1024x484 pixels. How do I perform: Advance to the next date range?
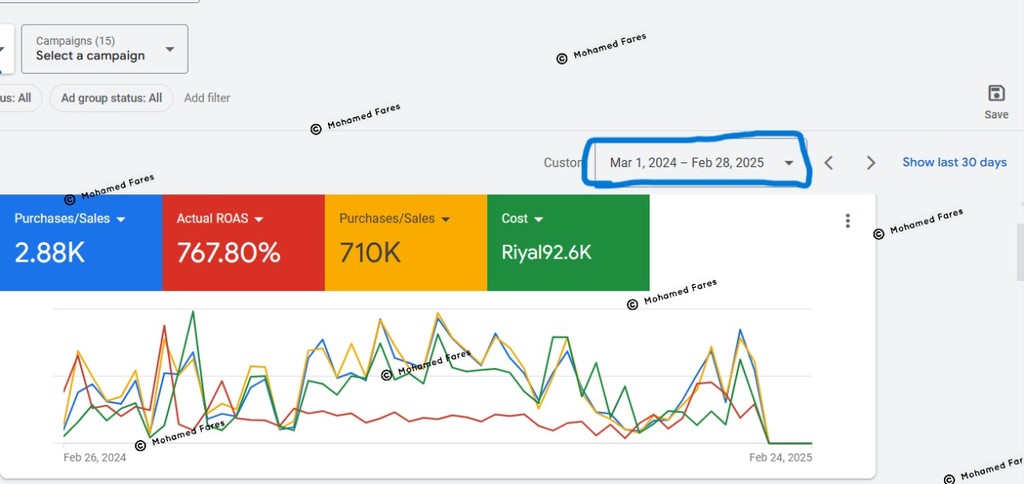coord(870,162)
